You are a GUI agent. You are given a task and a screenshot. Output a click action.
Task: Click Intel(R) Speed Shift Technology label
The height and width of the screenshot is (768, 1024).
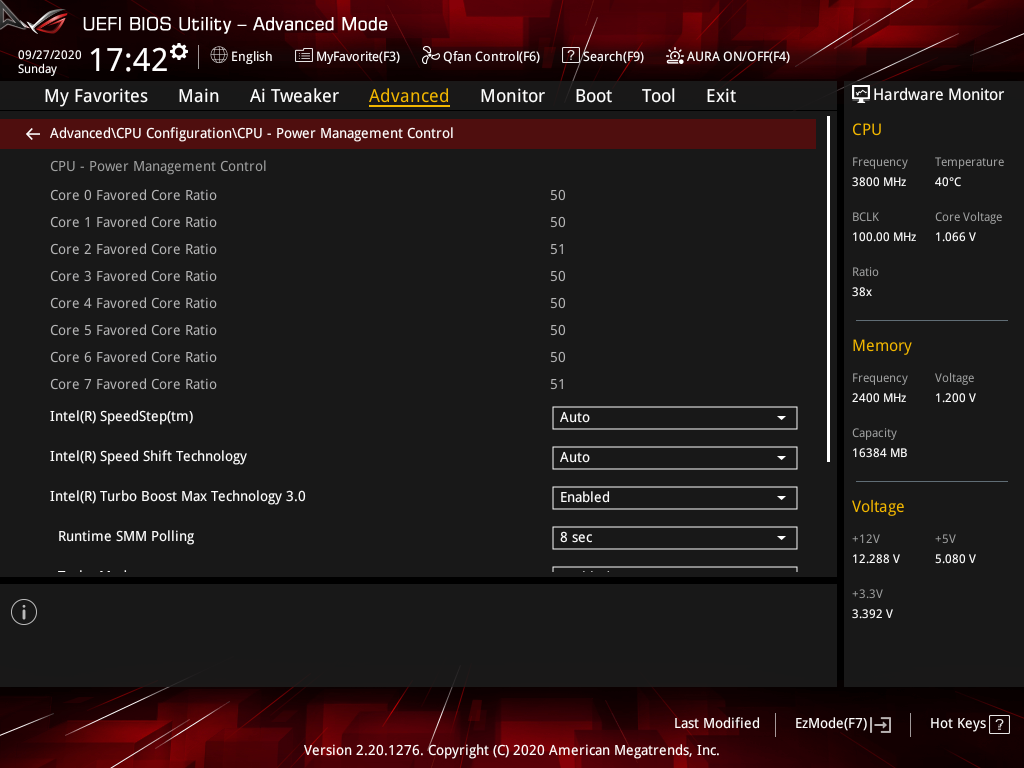click(148, 456)
